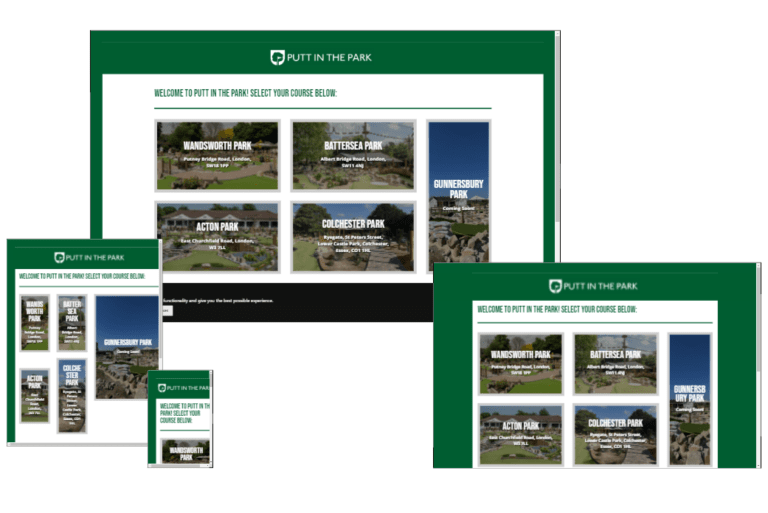Viewport: 768px width, 513px height.
Task: Select the Acton Park tile in the tablet window
Action: point(34,396)
